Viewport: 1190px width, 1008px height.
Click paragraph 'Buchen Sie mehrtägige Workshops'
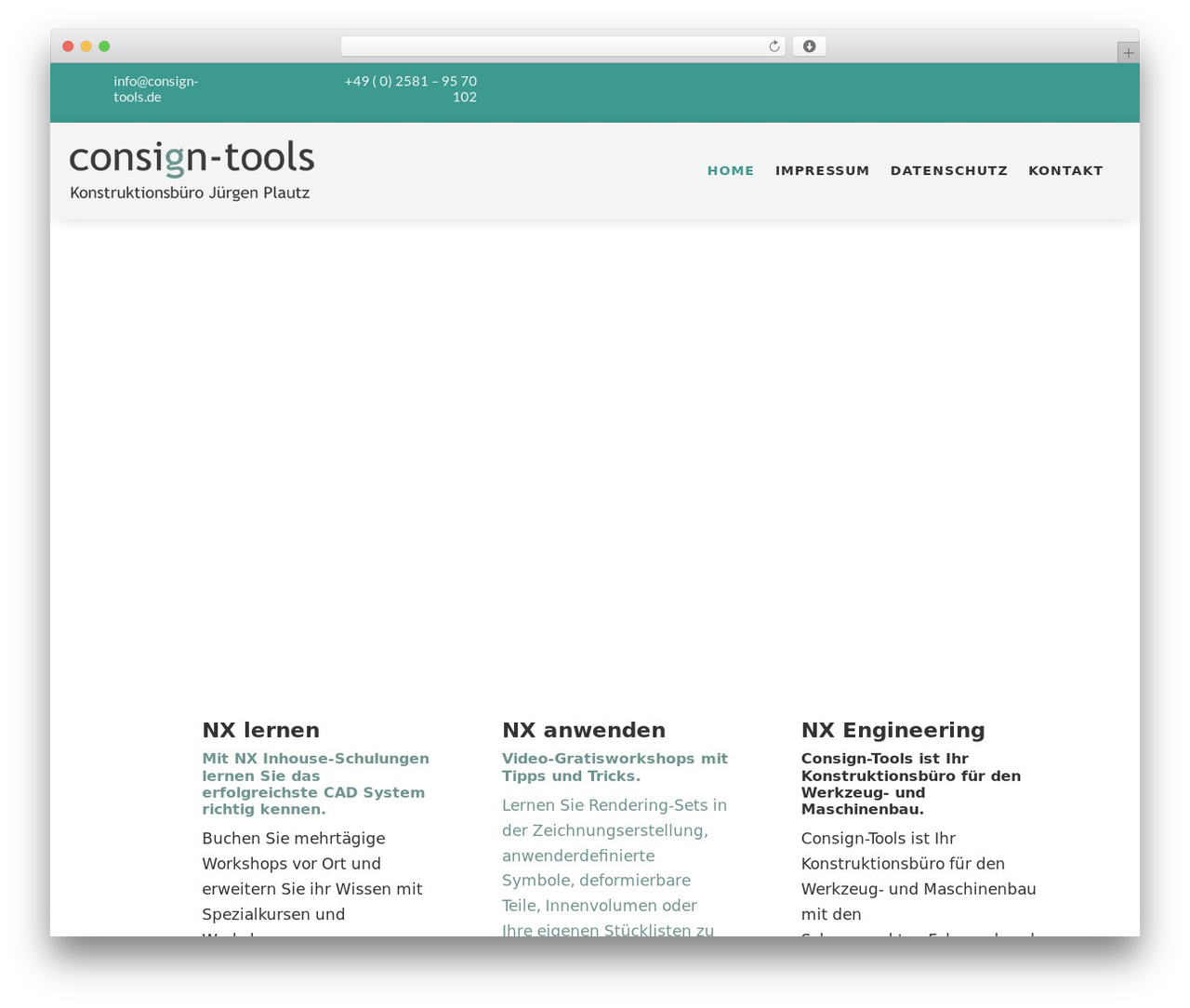coord(313,883)
